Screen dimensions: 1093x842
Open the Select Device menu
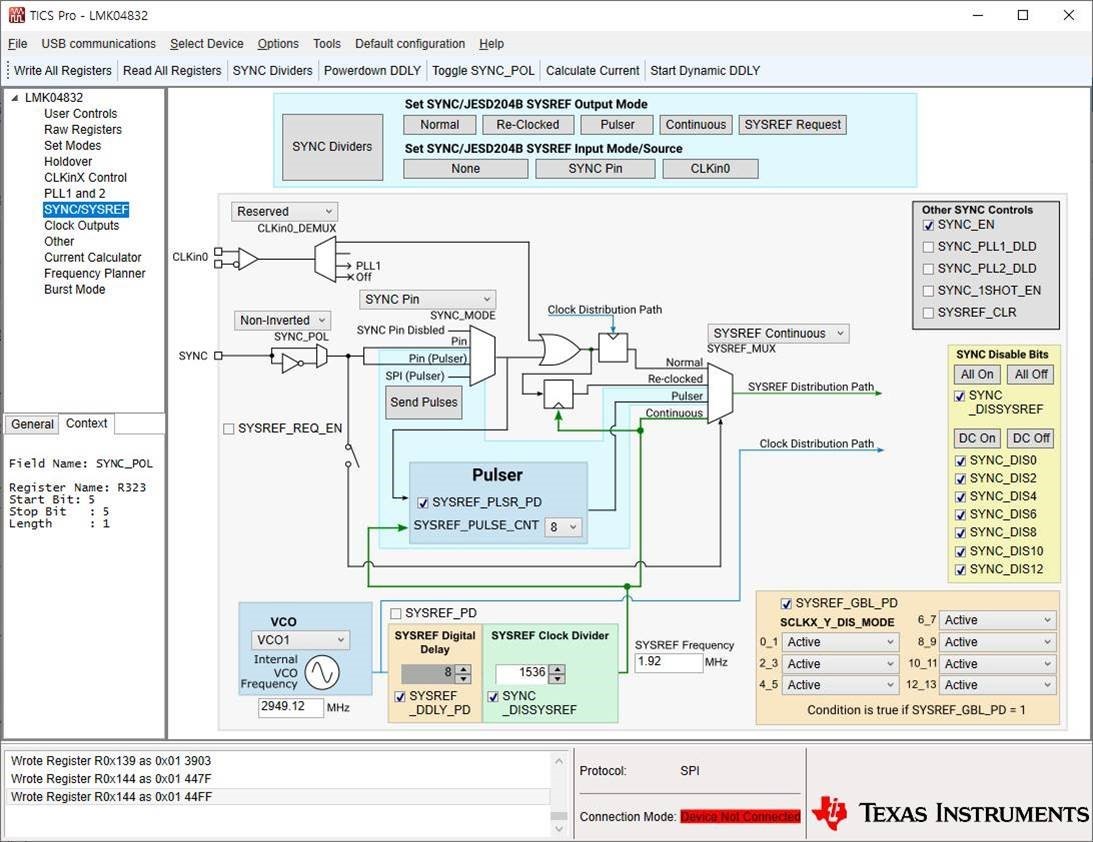click(x=206, y=44)
